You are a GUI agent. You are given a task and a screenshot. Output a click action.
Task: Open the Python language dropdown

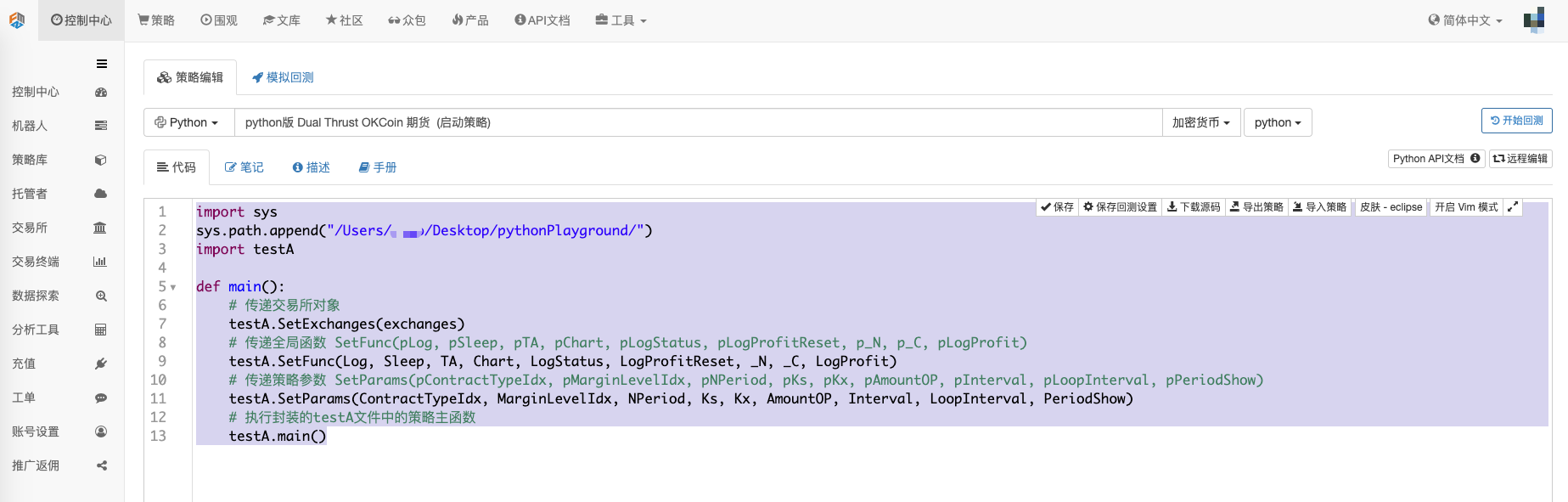click(x=188, y=122)
